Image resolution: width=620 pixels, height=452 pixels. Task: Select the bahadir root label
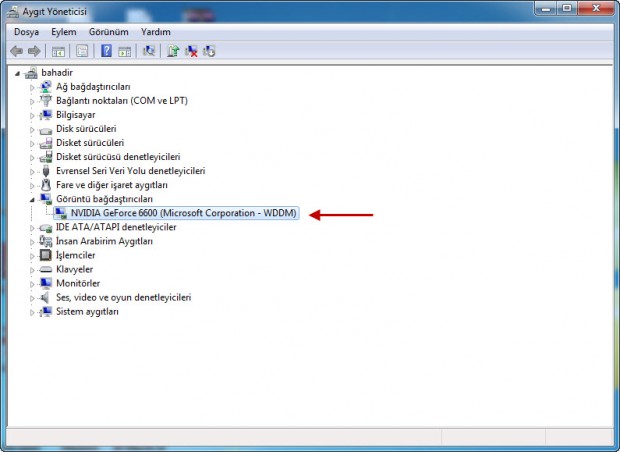pos(57,73)
